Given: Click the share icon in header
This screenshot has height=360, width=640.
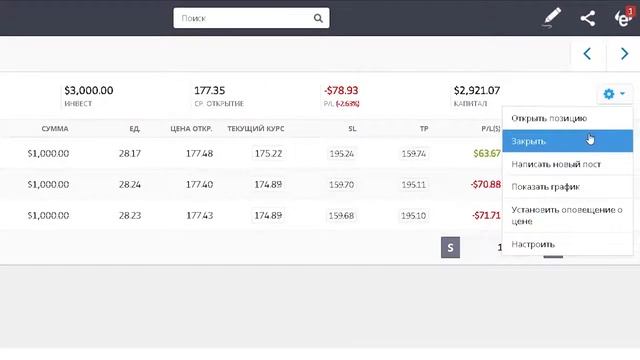Looking at the screenshot, I should pyautogui.click(x=587, y=18).
